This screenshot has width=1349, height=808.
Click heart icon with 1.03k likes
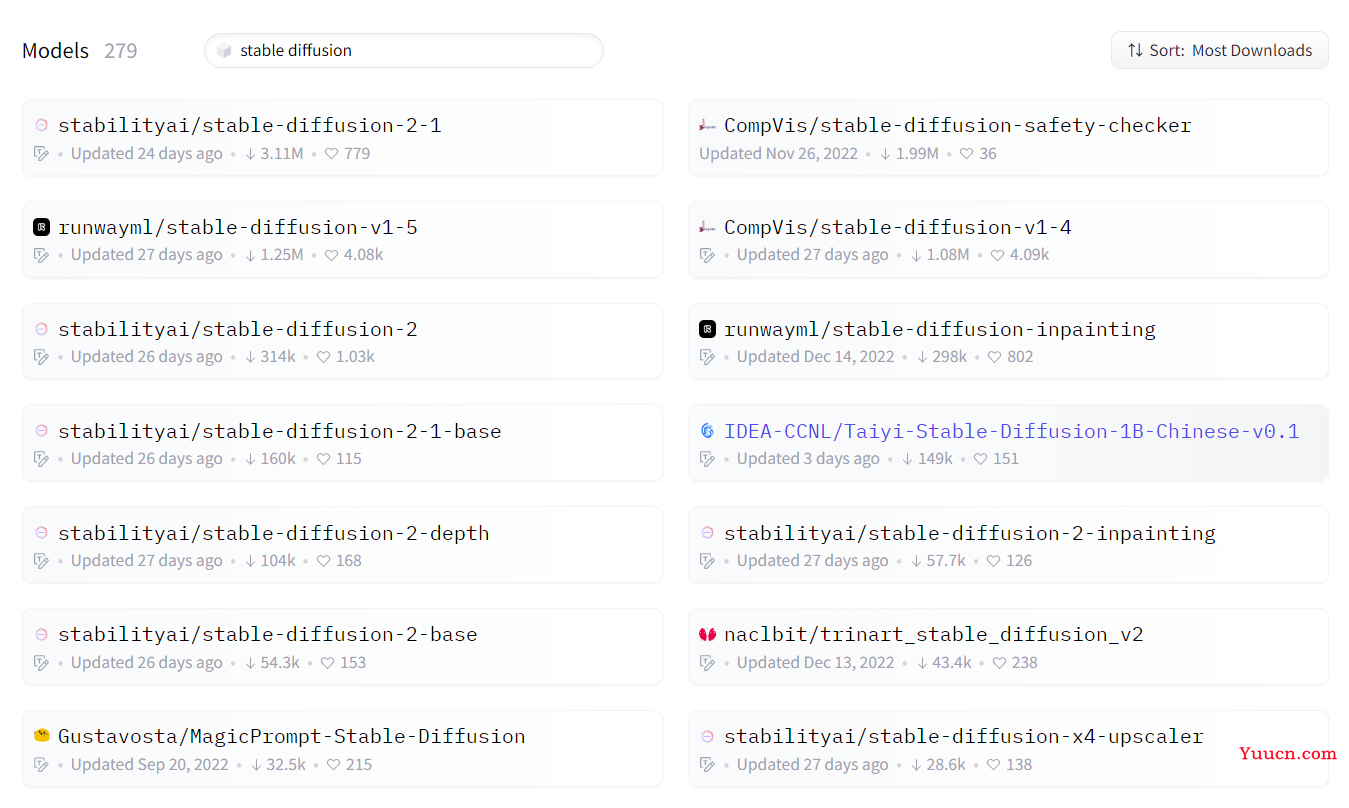[324, 357]
